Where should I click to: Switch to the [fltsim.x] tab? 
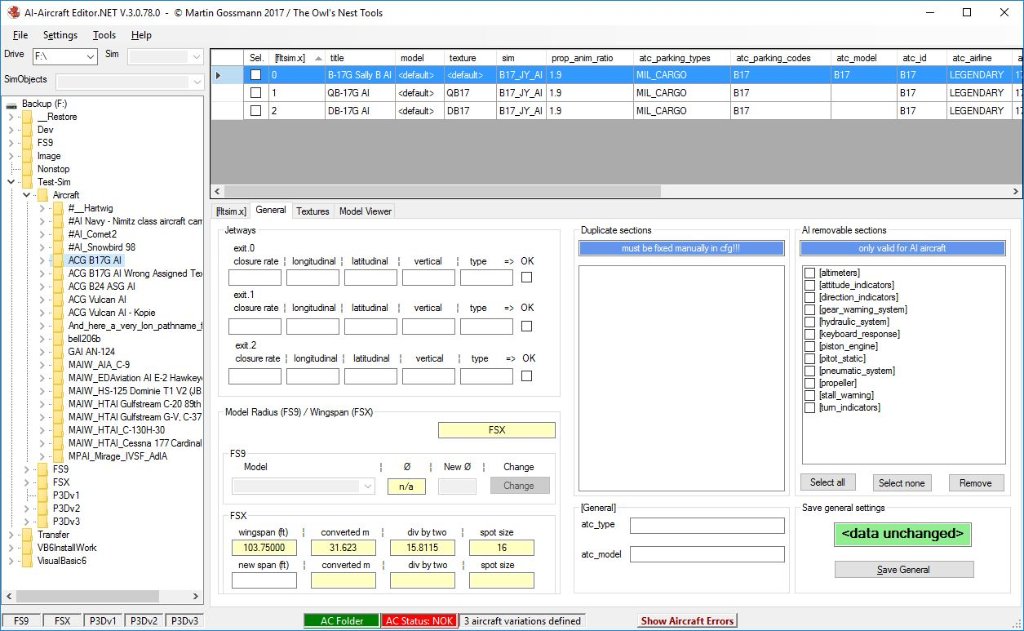click(231, 211)
